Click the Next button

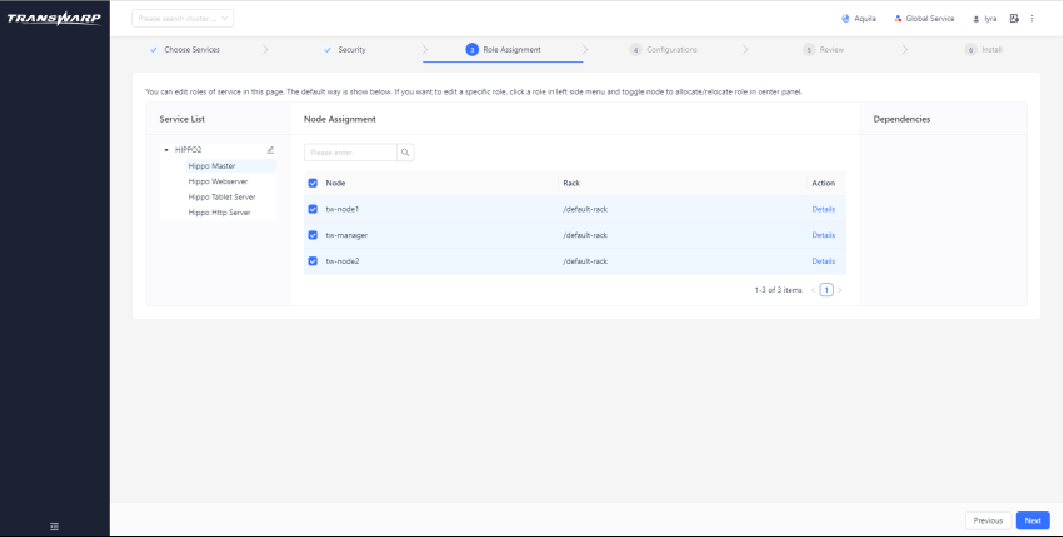(x=1032, y=521)
